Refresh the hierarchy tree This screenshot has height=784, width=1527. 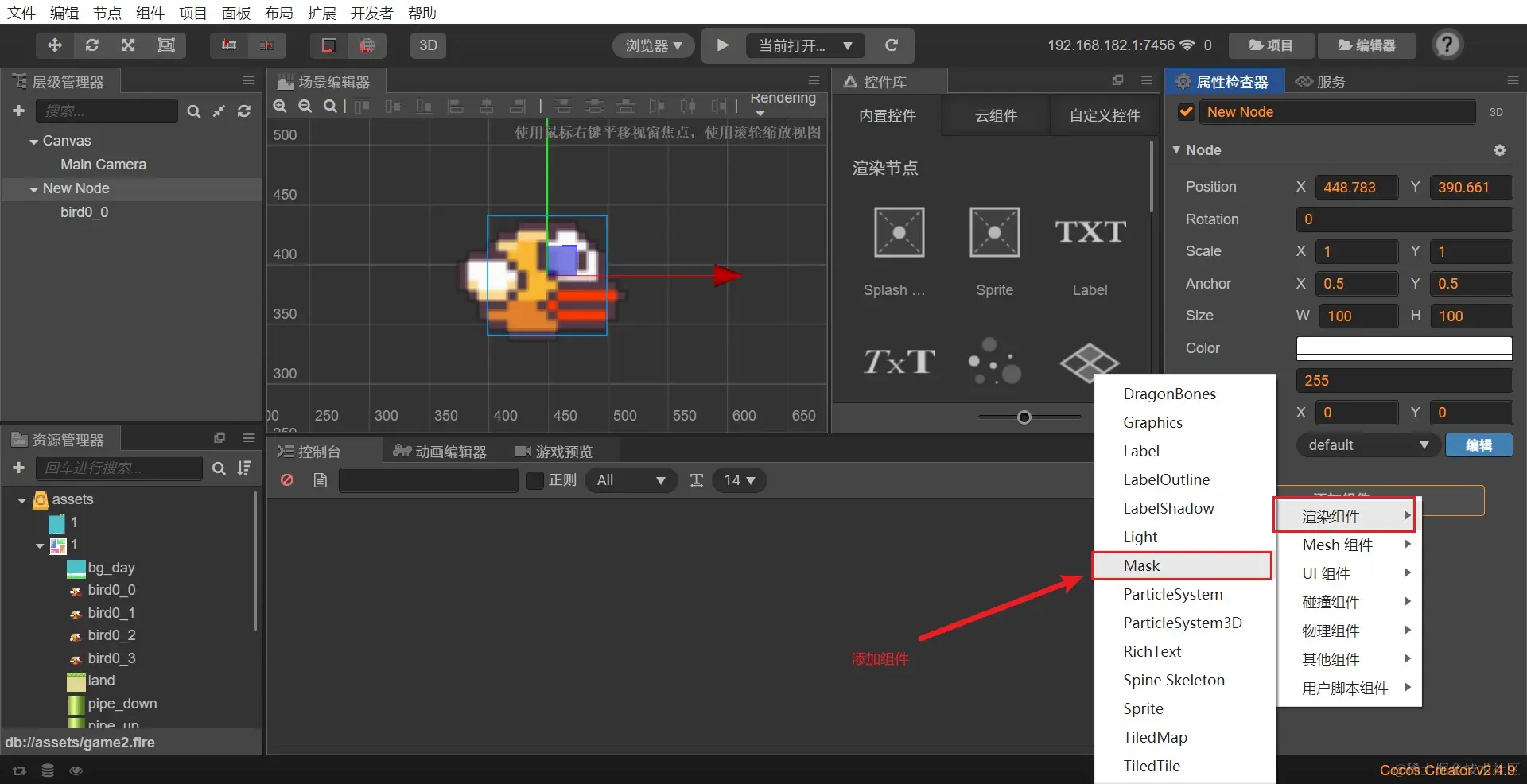coord(244,111)
